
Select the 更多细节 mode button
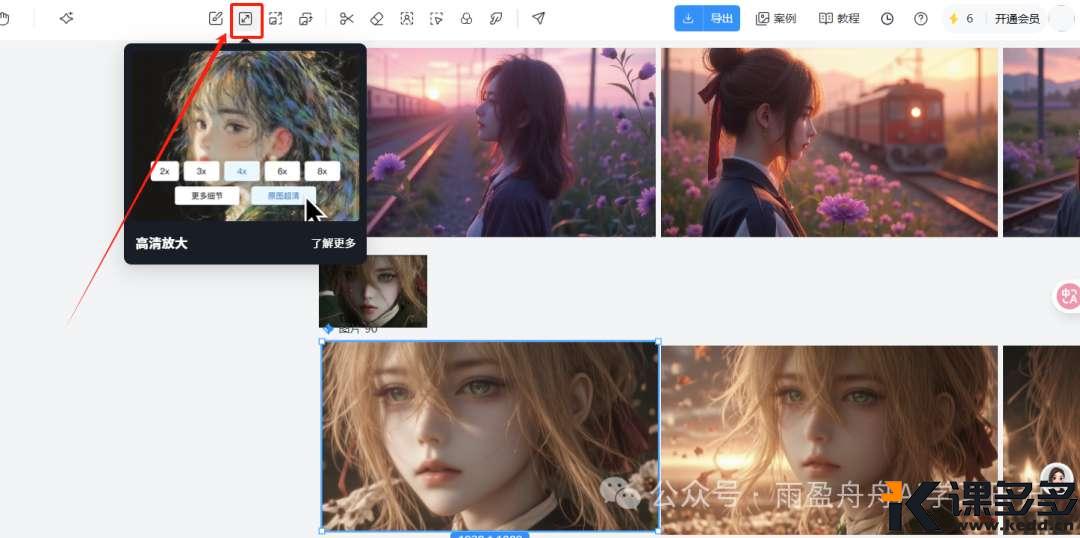click(x=206, y=196)
